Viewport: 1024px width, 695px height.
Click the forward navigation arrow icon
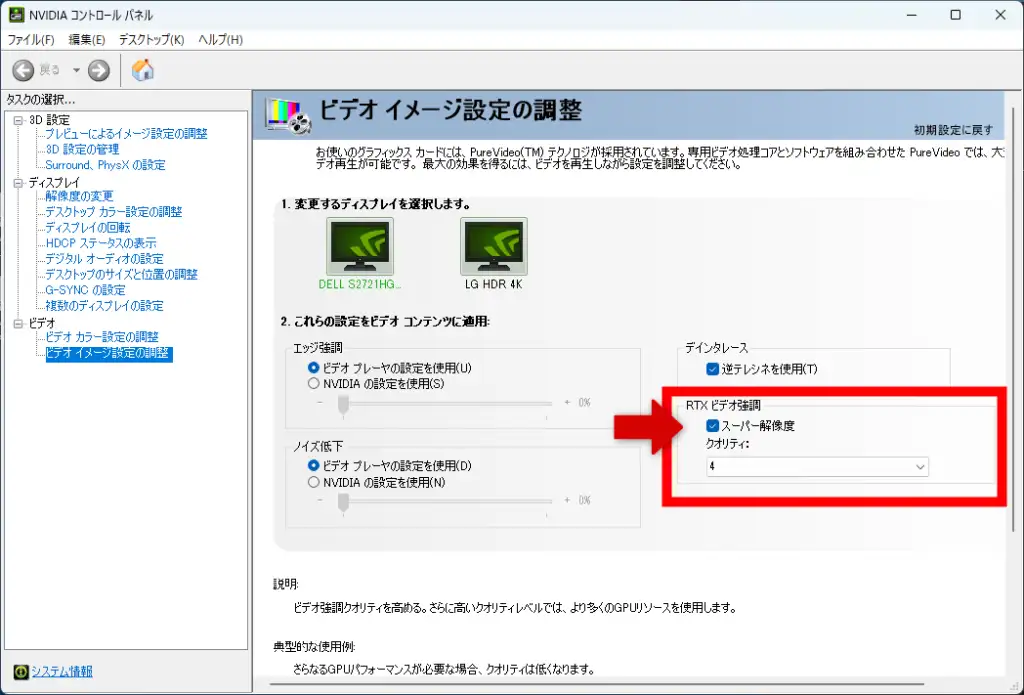pyautogui.click(x=97, y=70)
